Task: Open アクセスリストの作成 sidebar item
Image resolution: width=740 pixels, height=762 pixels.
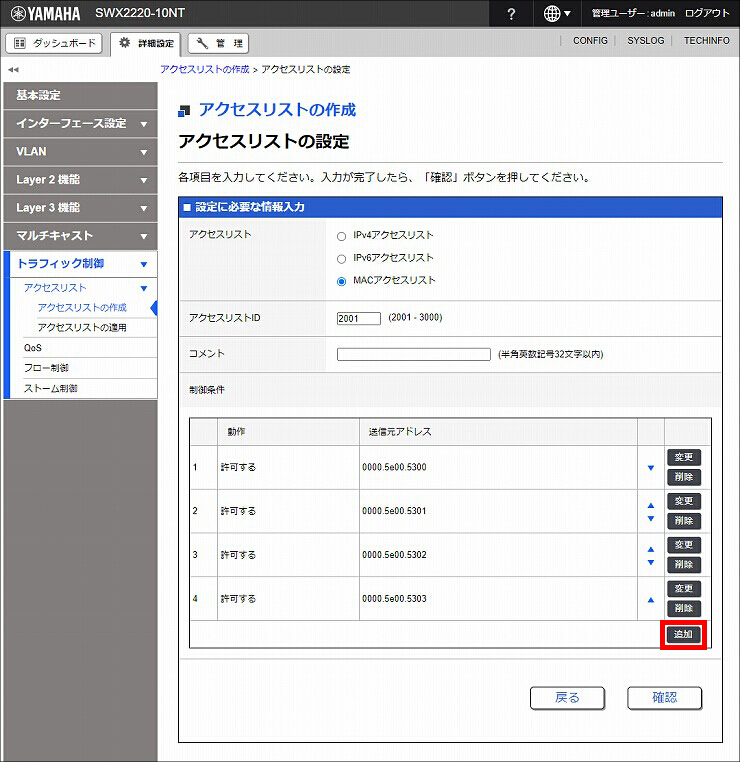Action: [82, 308]
